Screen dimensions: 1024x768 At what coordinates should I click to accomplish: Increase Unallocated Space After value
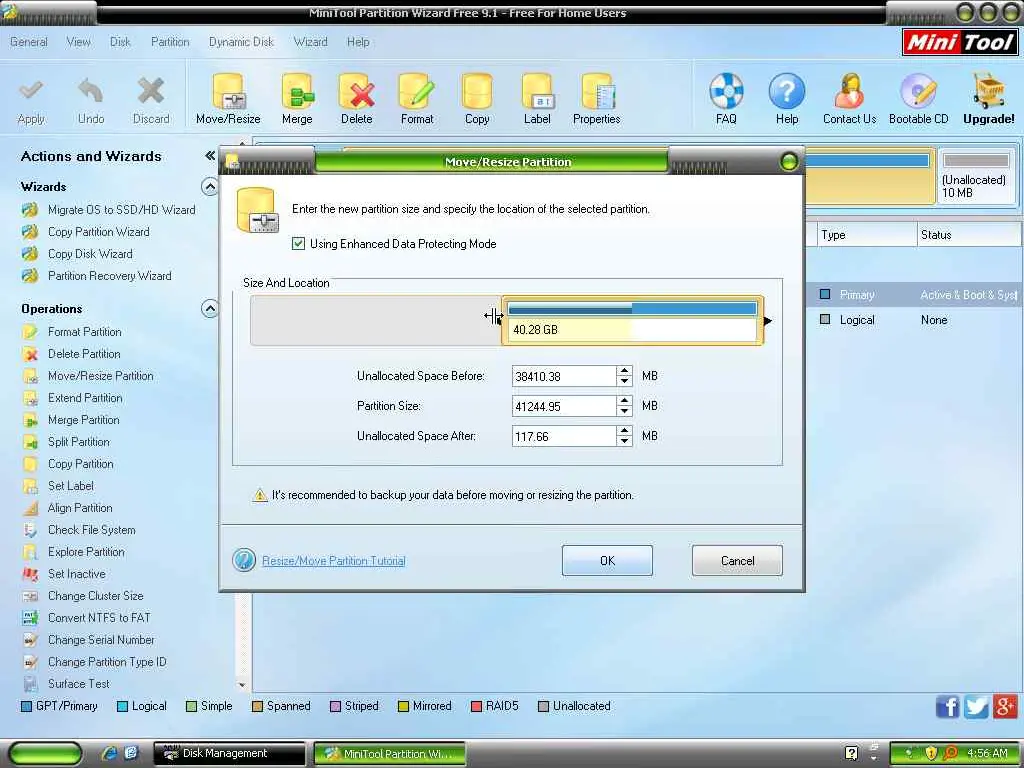[x=624, y=431]
